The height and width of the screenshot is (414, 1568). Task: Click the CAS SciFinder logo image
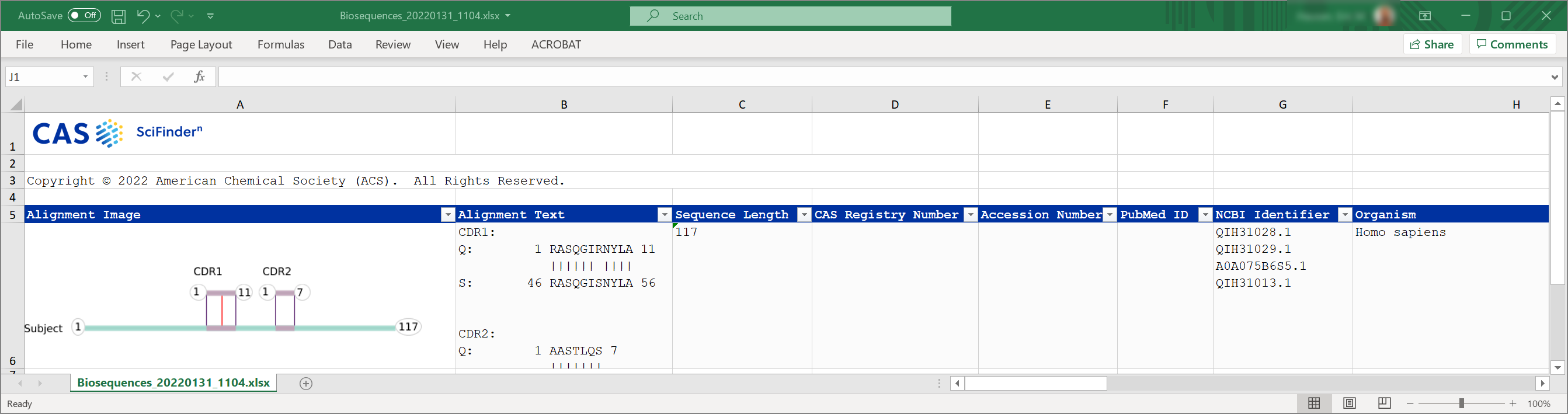(x=117, y=133)
